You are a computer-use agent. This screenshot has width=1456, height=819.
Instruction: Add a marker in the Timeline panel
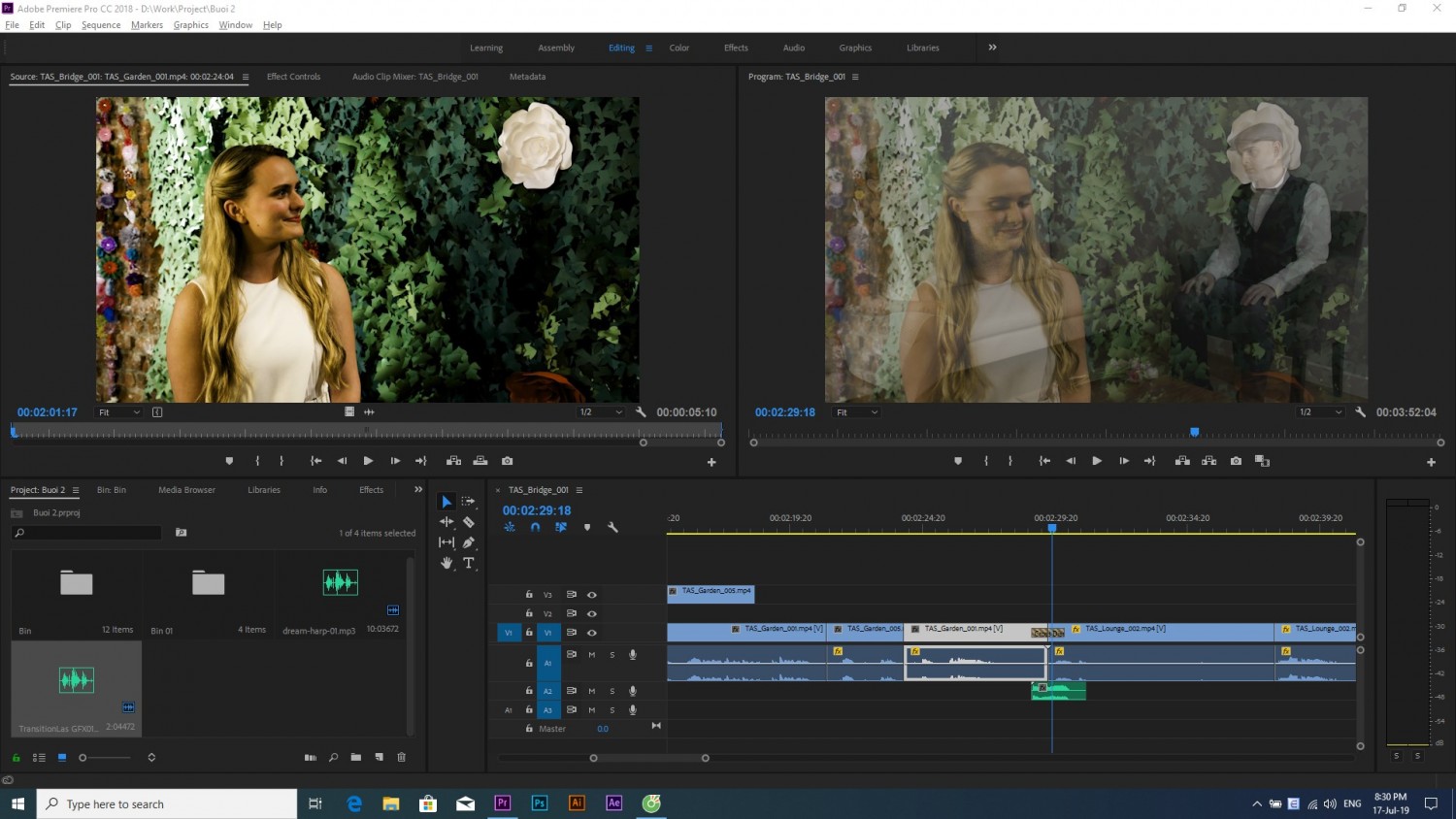[x=587, y=528]
